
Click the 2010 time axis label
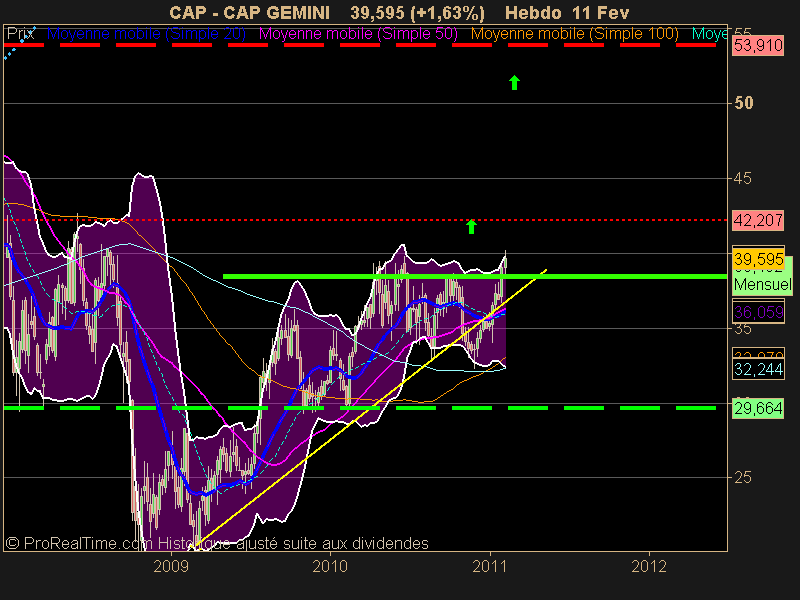(330, 566)
